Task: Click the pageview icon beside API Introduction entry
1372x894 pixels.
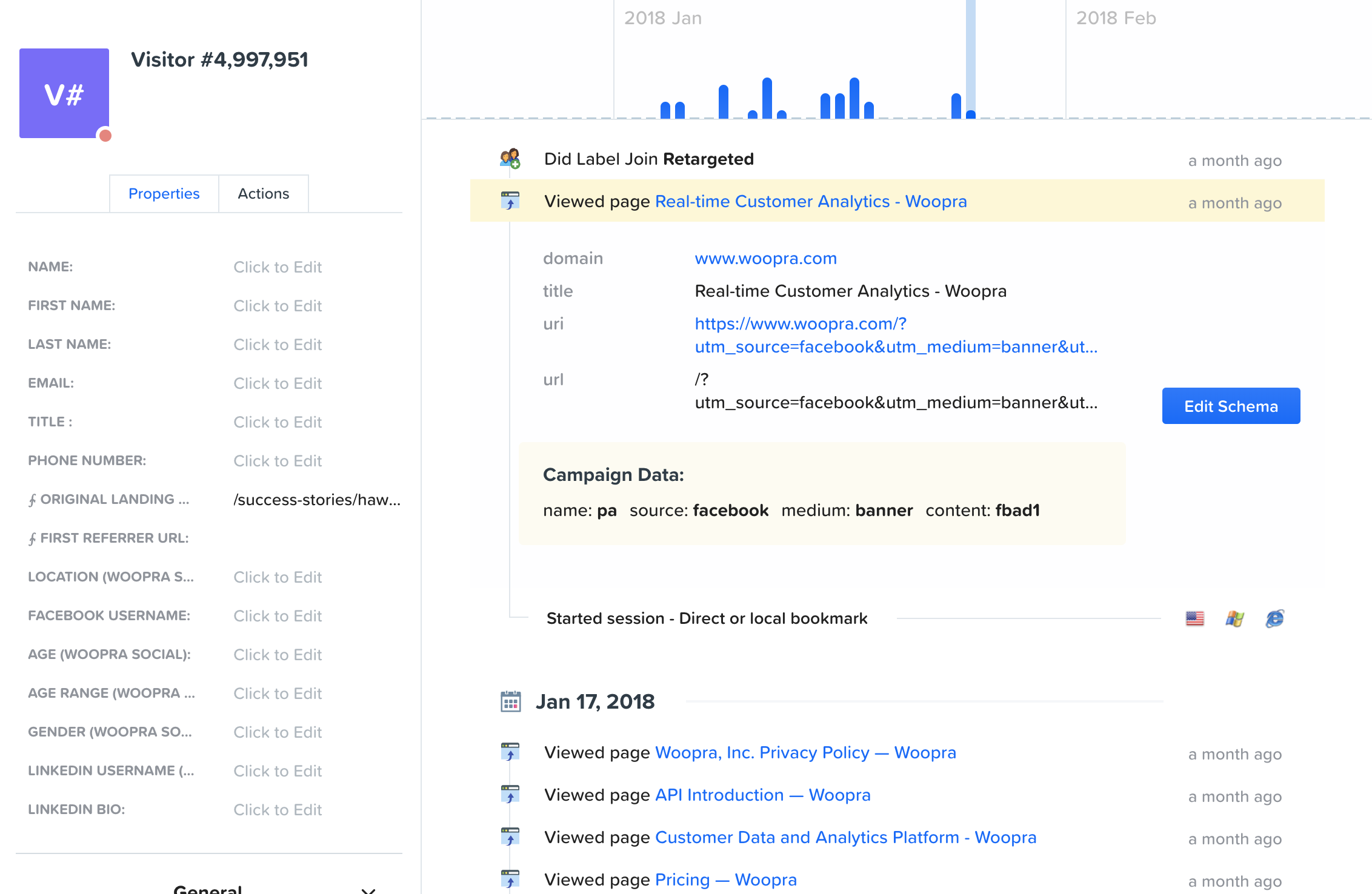Action: pos(510,795)
